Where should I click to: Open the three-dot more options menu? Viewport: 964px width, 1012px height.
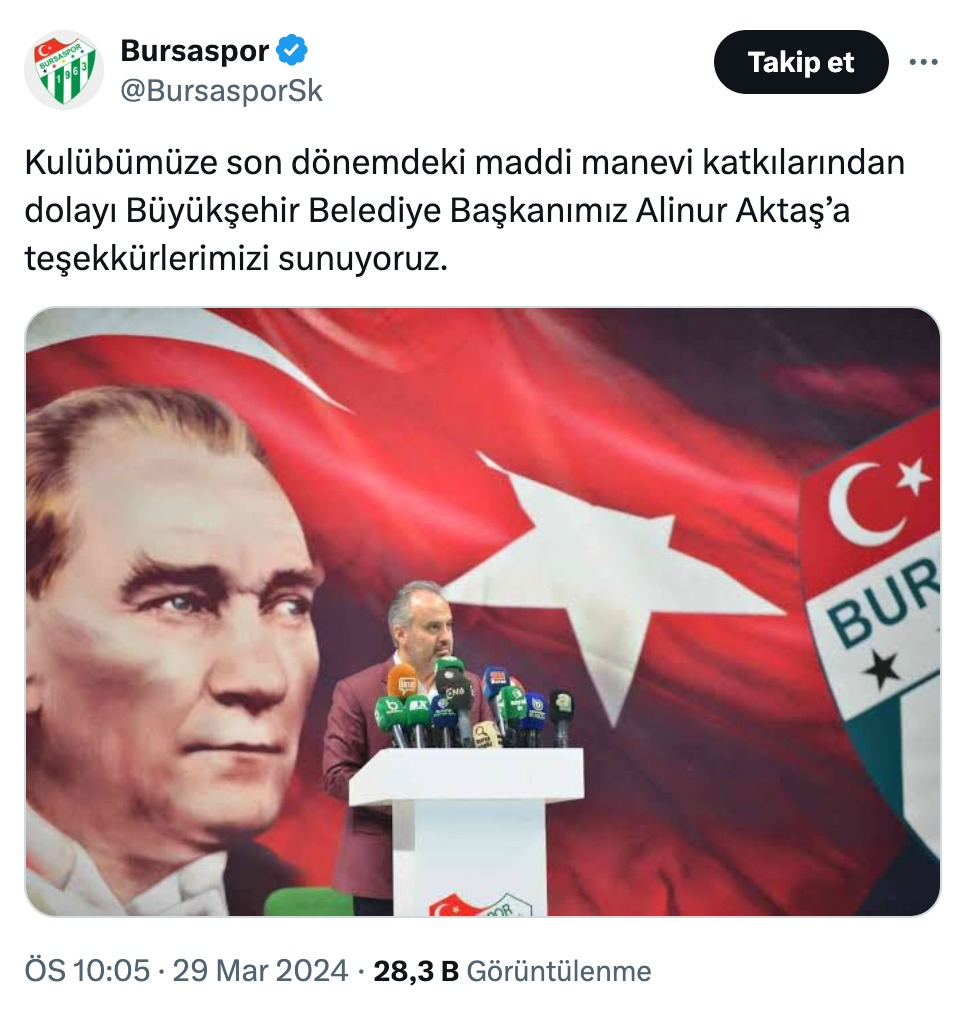pyautogui.click(x=923, y=62)
